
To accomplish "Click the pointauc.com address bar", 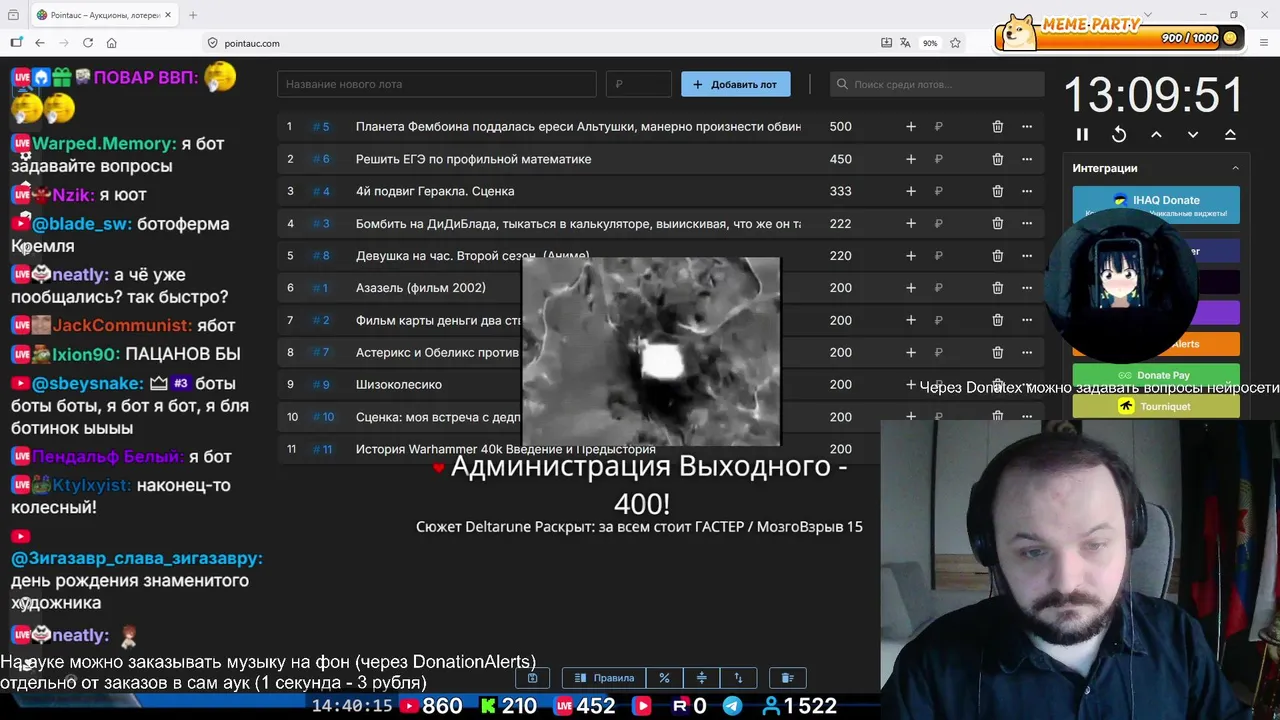I will pos(540,43).
